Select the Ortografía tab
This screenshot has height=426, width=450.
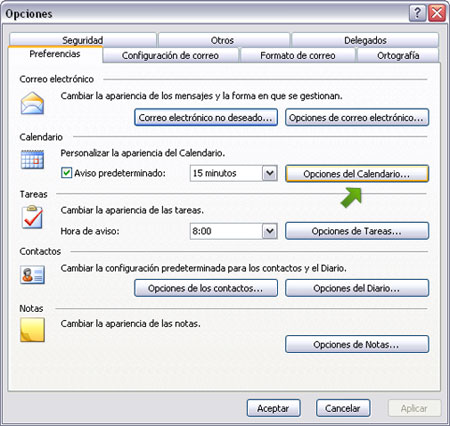398,55
